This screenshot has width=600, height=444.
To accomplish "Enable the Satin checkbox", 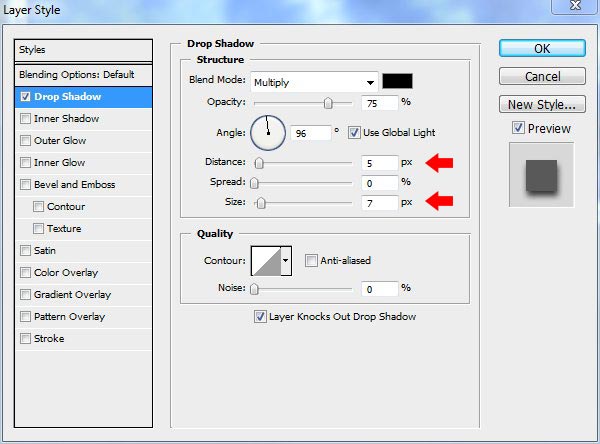I will [x=25, y=251].
